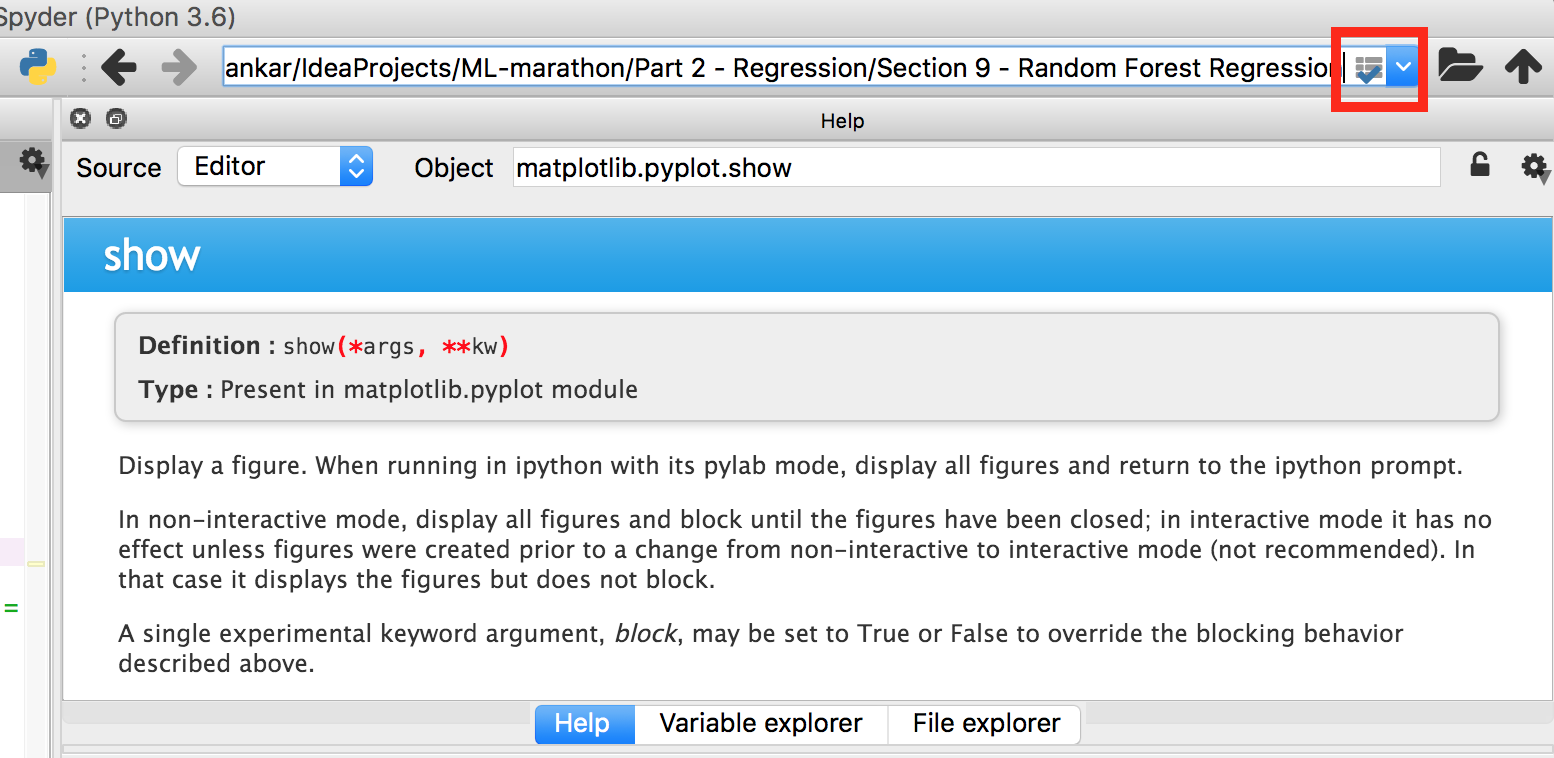Click the upward arrow icon in the toolbar
The image size is (1554, 758).
coord(1524,66)
